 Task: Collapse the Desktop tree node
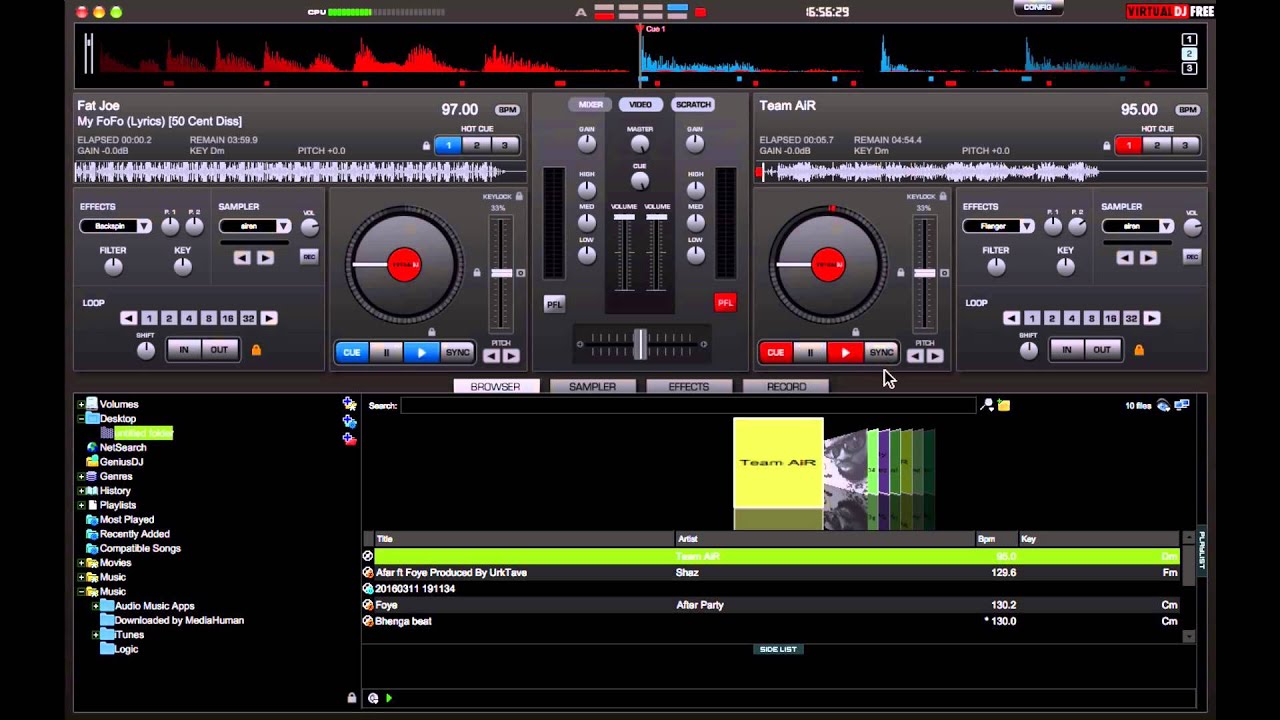click(81, 419)
